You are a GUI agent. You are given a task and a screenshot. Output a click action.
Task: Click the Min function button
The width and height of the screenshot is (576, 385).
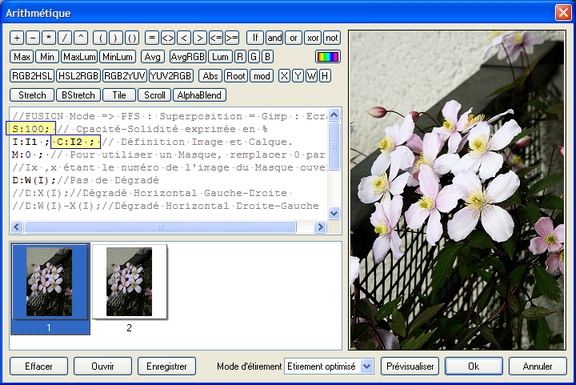tap(47, 57)
